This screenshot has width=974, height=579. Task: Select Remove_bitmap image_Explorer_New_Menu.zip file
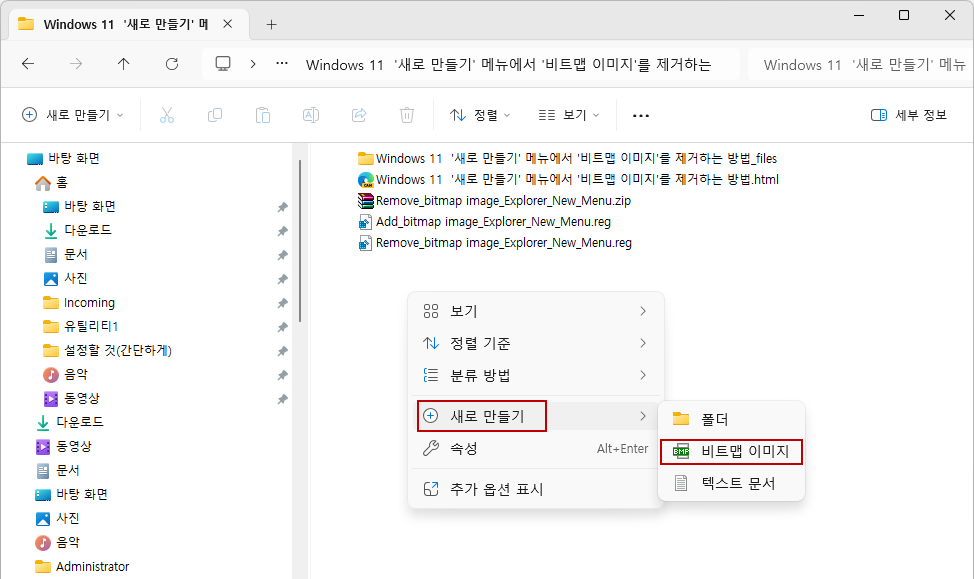click(x=494, y=201)
